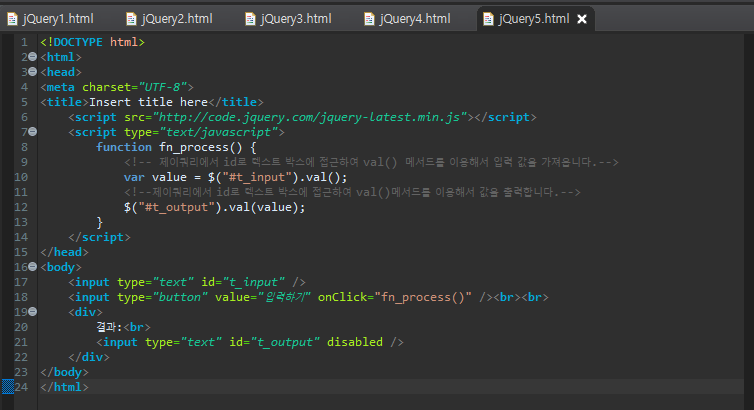Click the "결과:" text on line 20
Viewport: 754px width, 410px height.
tap(109, 327)
